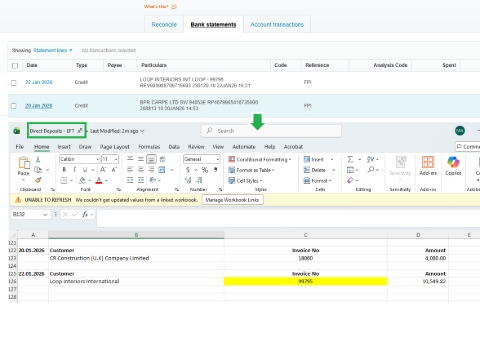Click the Cut scissors icon
The height and width of the screenshot is (360, 480).
point(38,160)
